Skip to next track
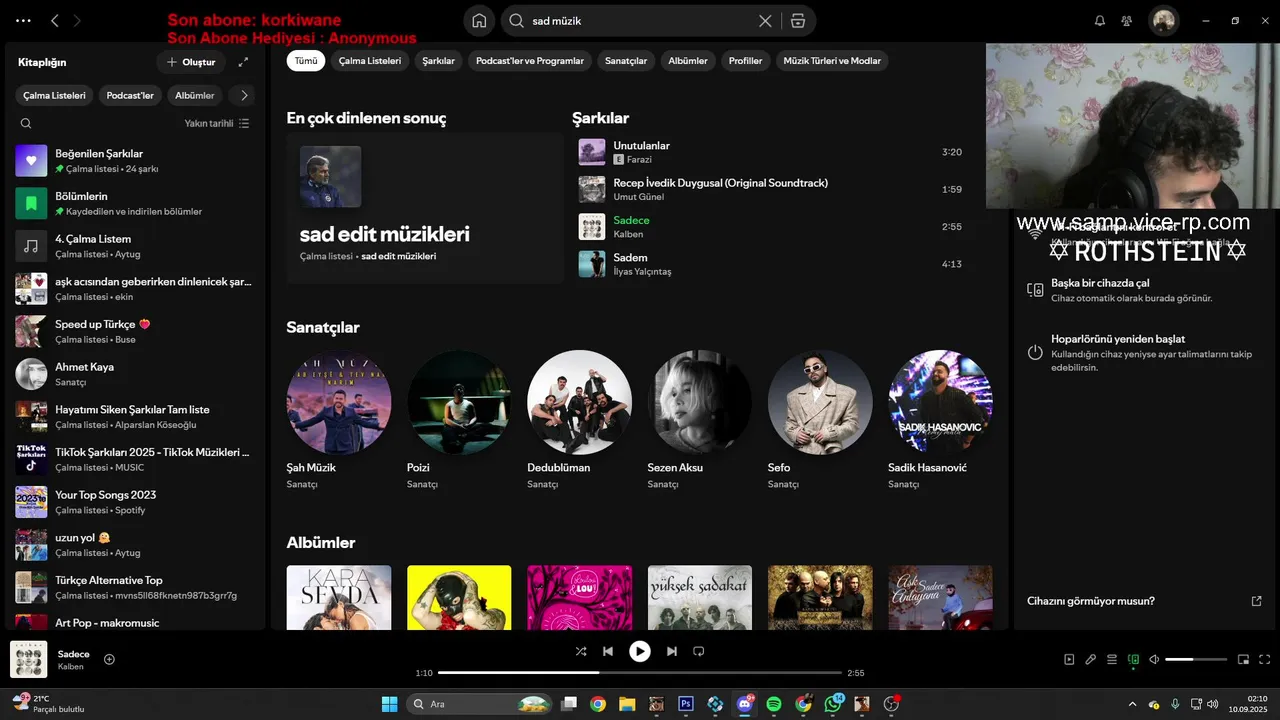 (x=672, y=651)
